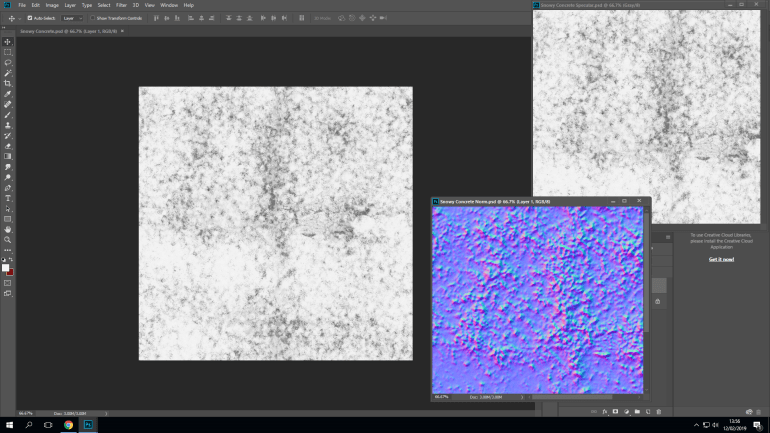The image size is (770, 433).
Task: Select the Eraser tool
Action: click(x=7, y=146)
